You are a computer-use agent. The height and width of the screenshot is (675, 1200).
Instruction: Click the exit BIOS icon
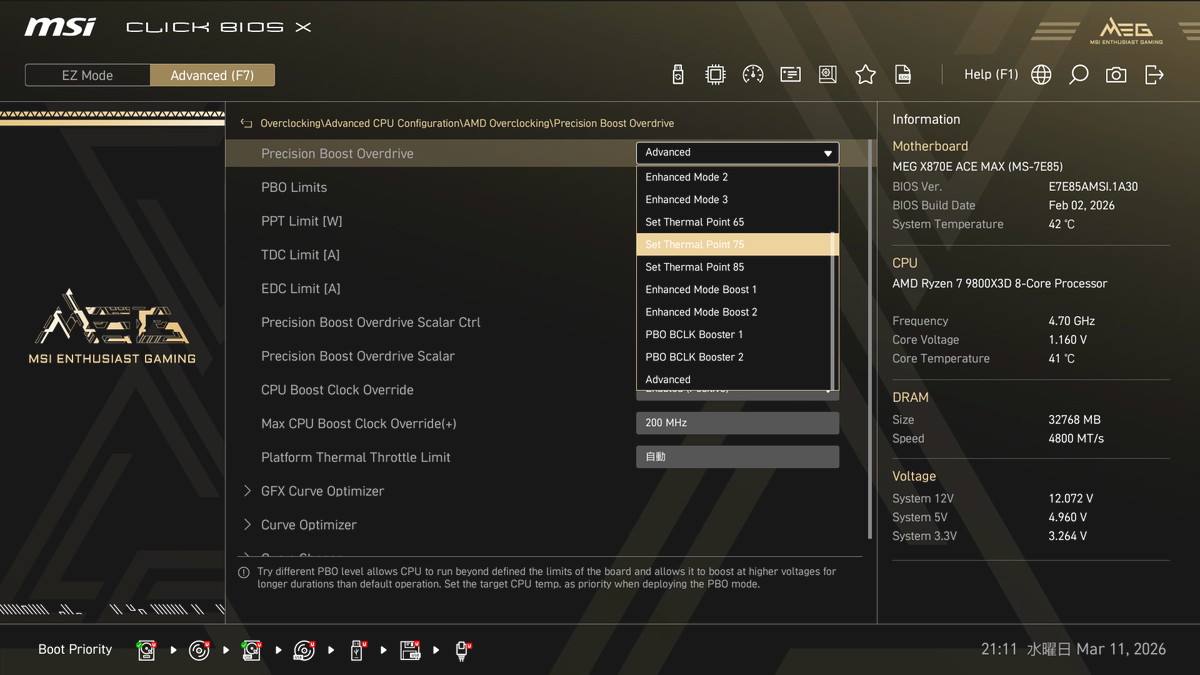(1154, 75)
